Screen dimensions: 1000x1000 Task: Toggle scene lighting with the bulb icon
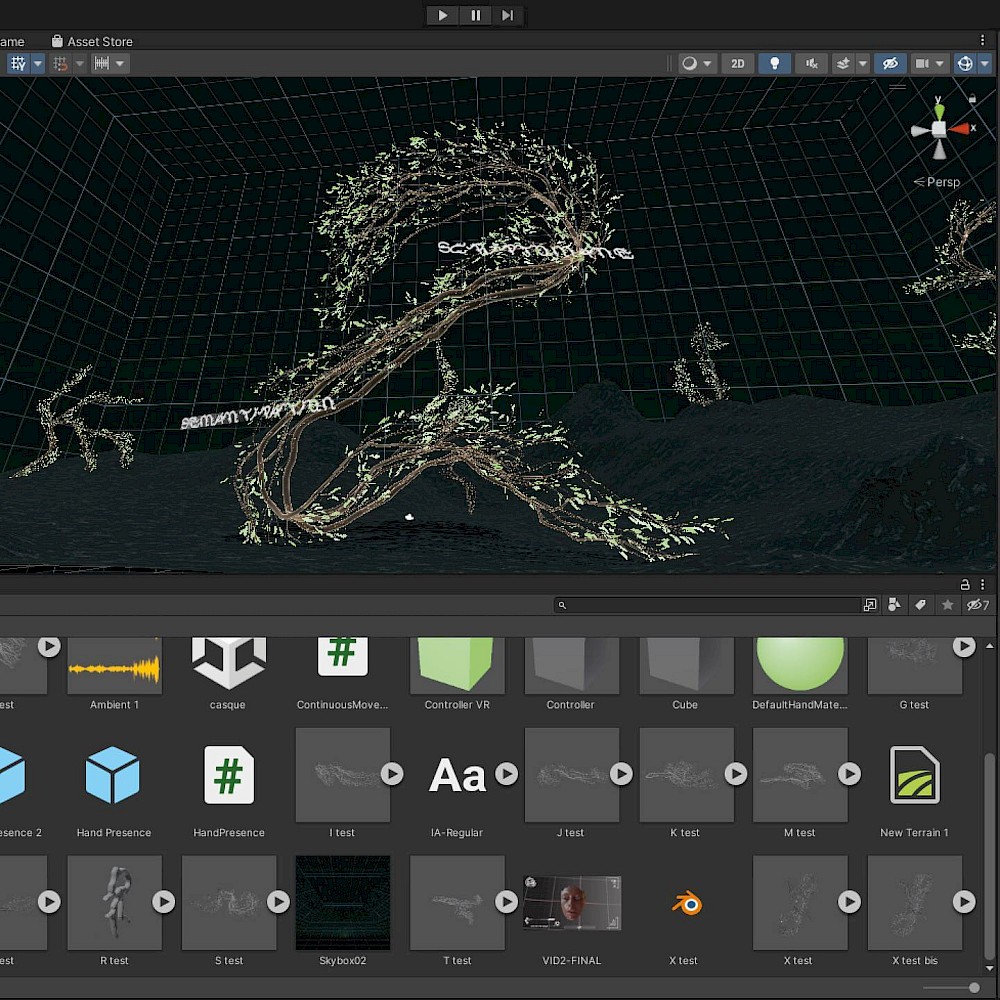tap(775, 63)
